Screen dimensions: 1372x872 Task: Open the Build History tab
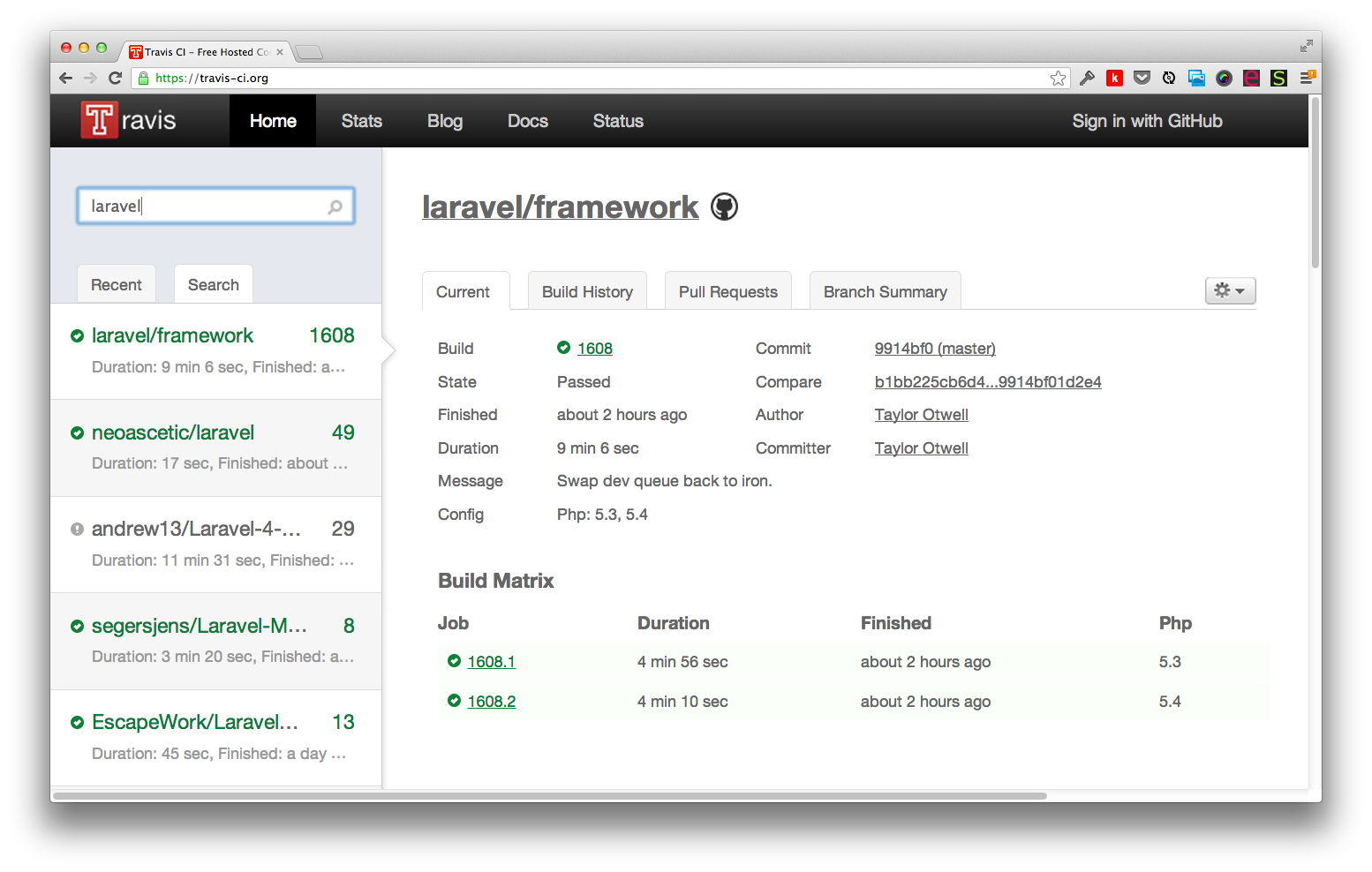point(587,291)
